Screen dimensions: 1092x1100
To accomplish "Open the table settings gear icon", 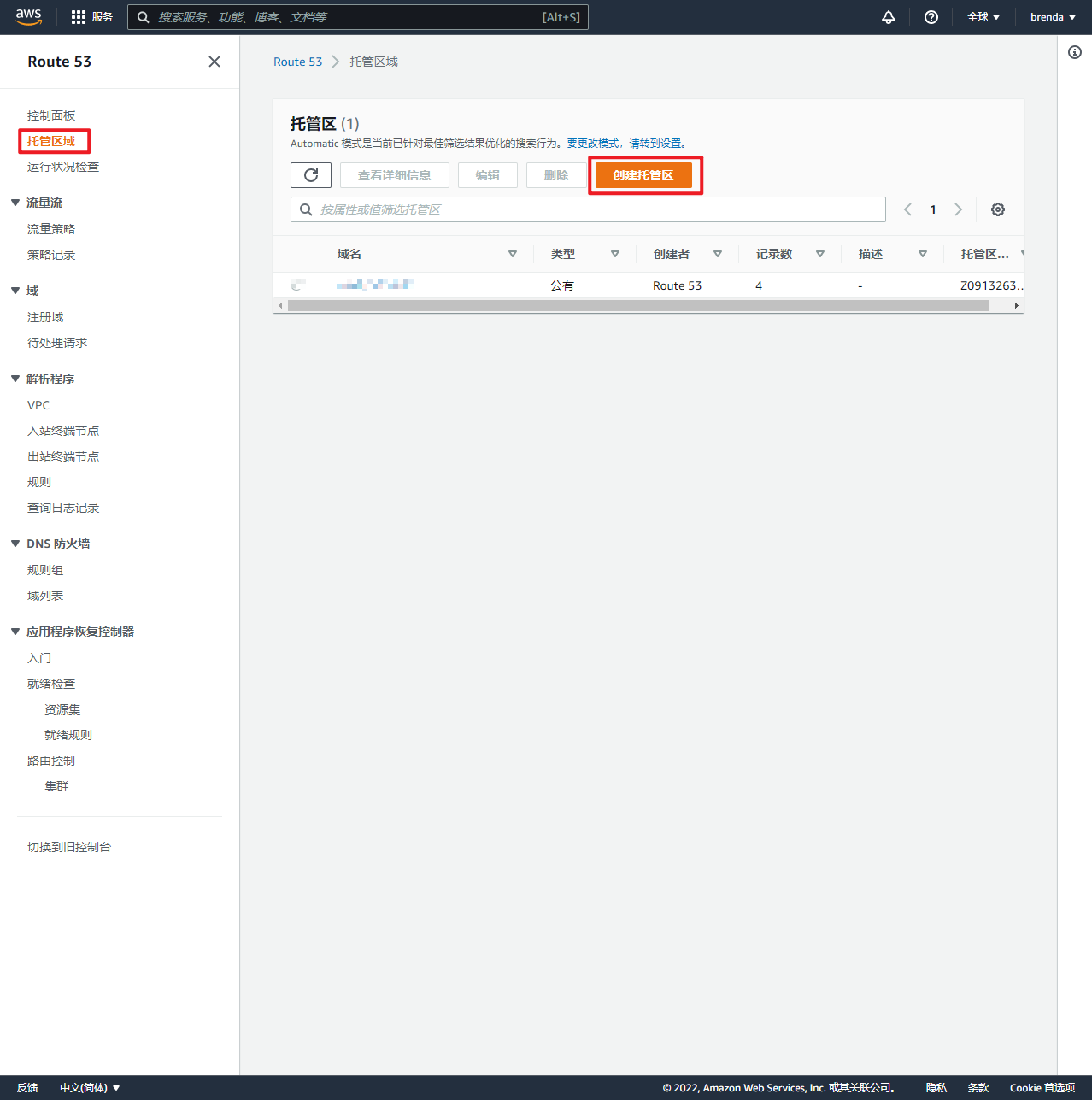I will click(x=998, y=209).
